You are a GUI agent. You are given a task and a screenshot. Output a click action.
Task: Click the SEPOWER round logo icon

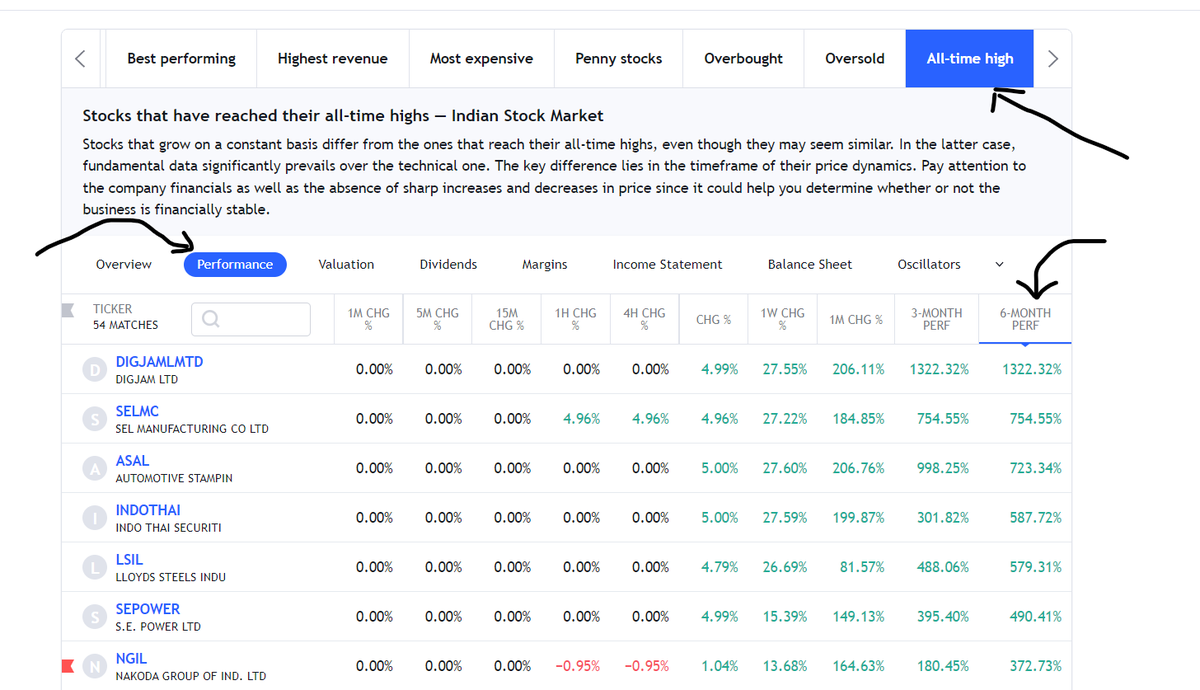click(x=94, y=618)
